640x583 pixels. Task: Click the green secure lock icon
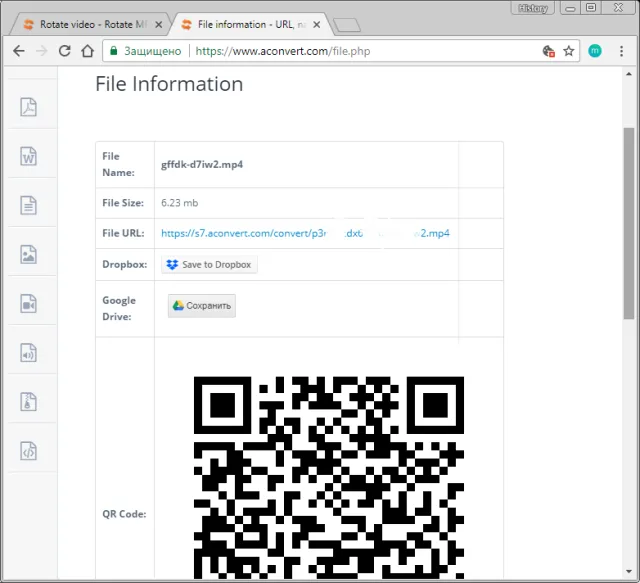pos(114,51)
